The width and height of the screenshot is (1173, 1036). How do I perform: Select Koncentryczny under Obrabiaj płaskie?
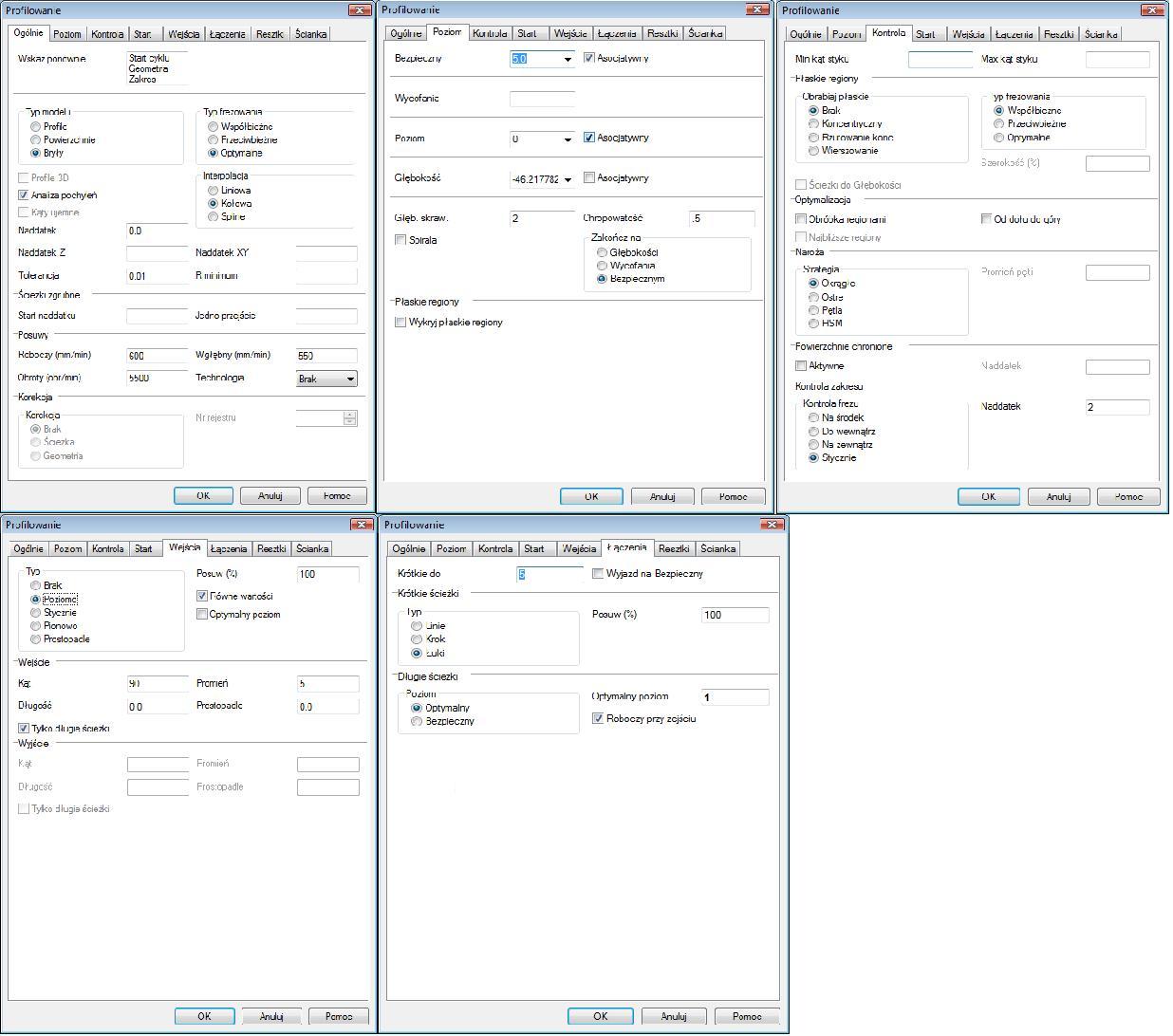[813, 124]
